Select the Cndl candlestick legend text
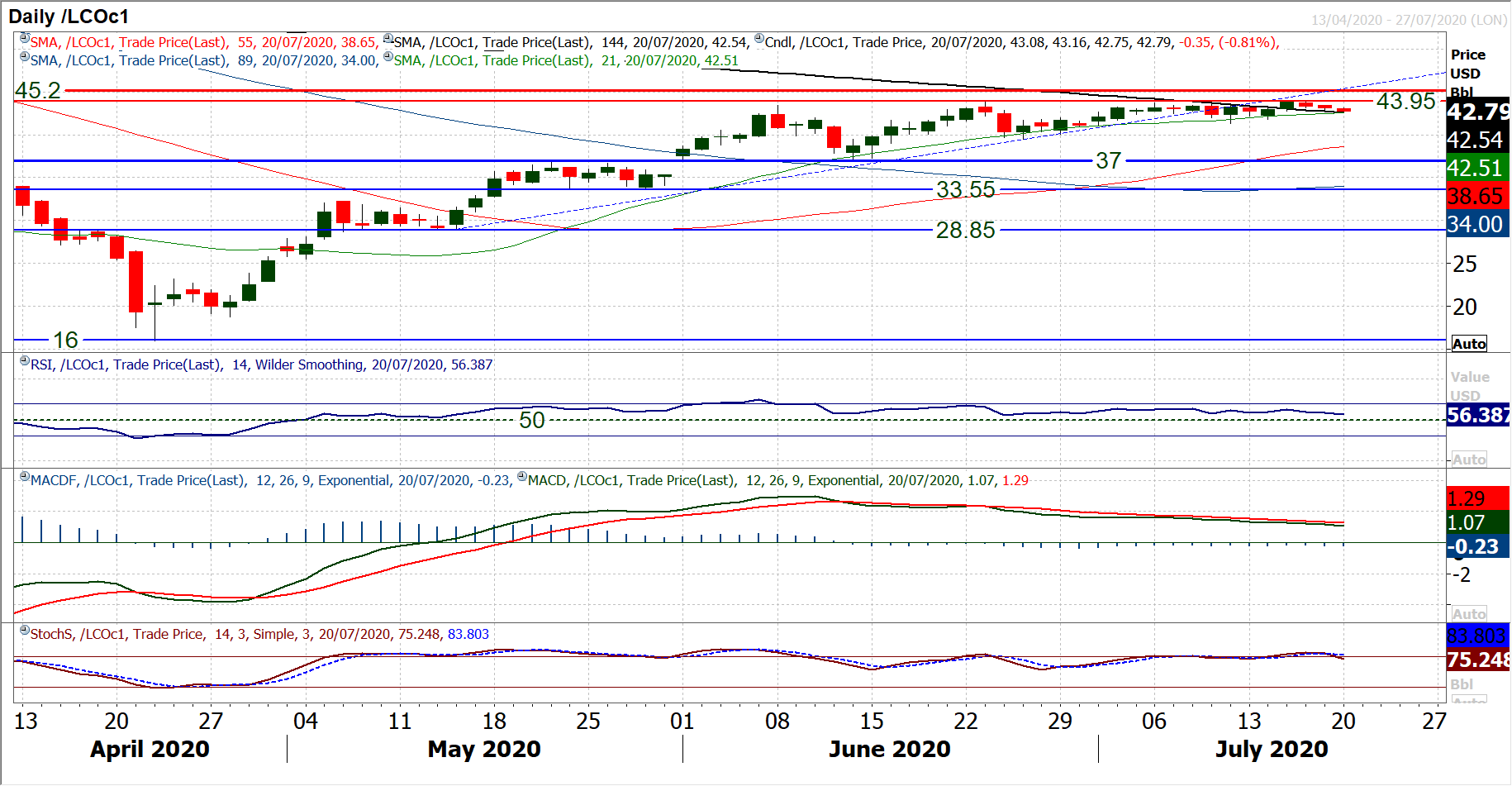1512x786 pixels. pyautogui.click(x=1022, y=42)
